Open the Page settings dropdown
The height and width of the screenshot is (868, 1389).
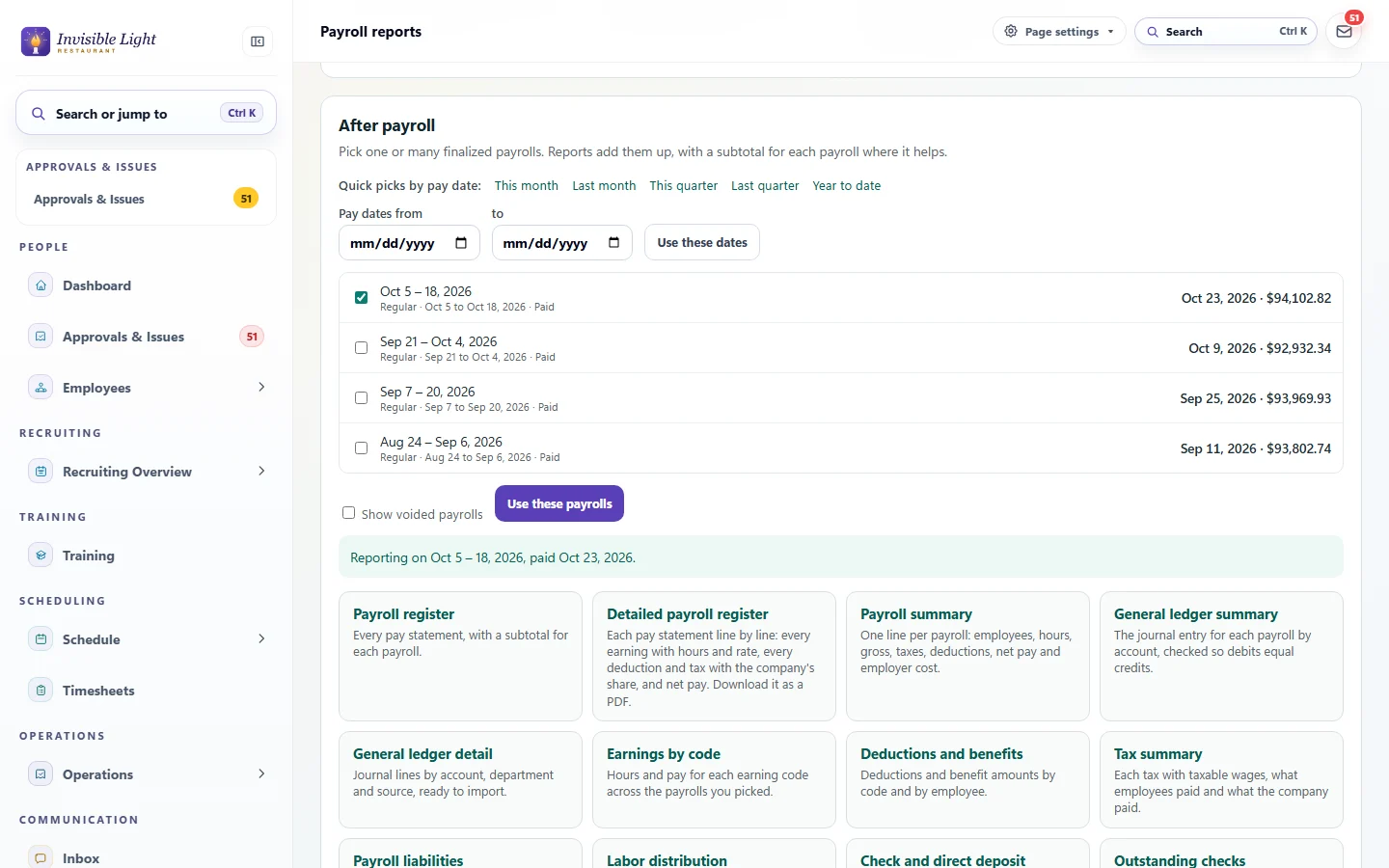tap(1059, 32)
